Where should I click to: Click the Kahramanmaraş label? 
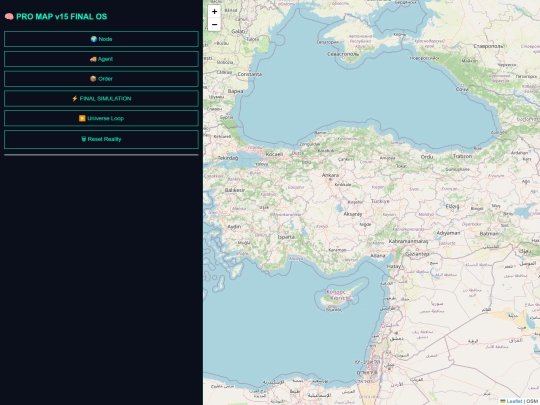[408, 241]
